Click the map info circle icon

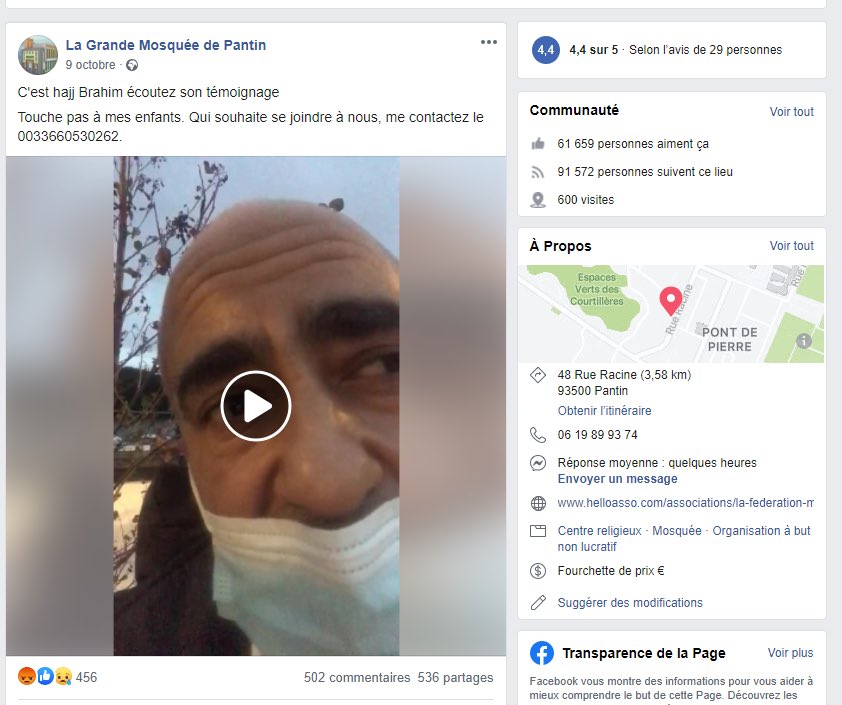(803, 340)
